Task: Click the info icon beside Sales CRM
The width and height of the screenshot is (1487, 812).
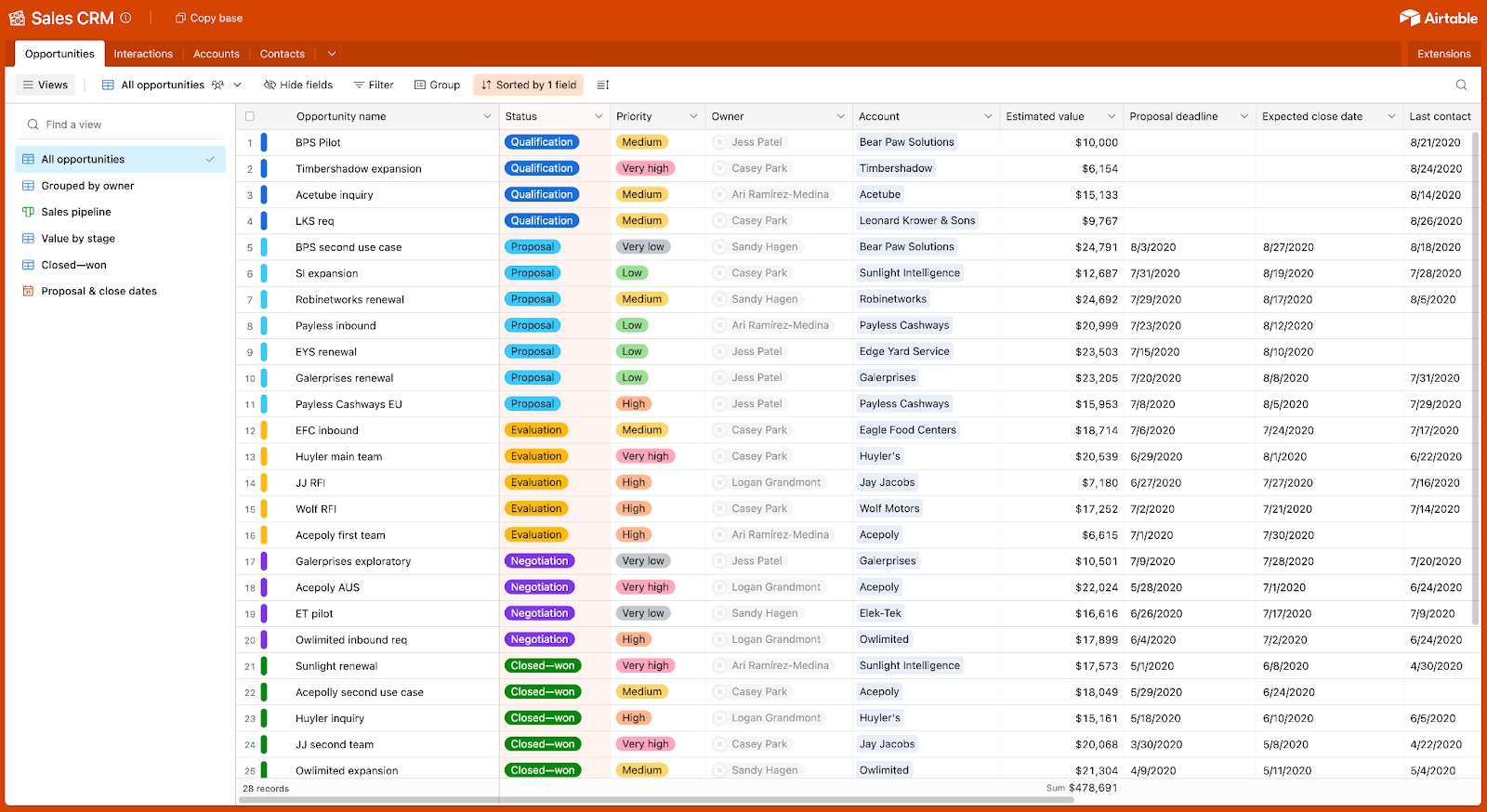Action: [125, 18]
